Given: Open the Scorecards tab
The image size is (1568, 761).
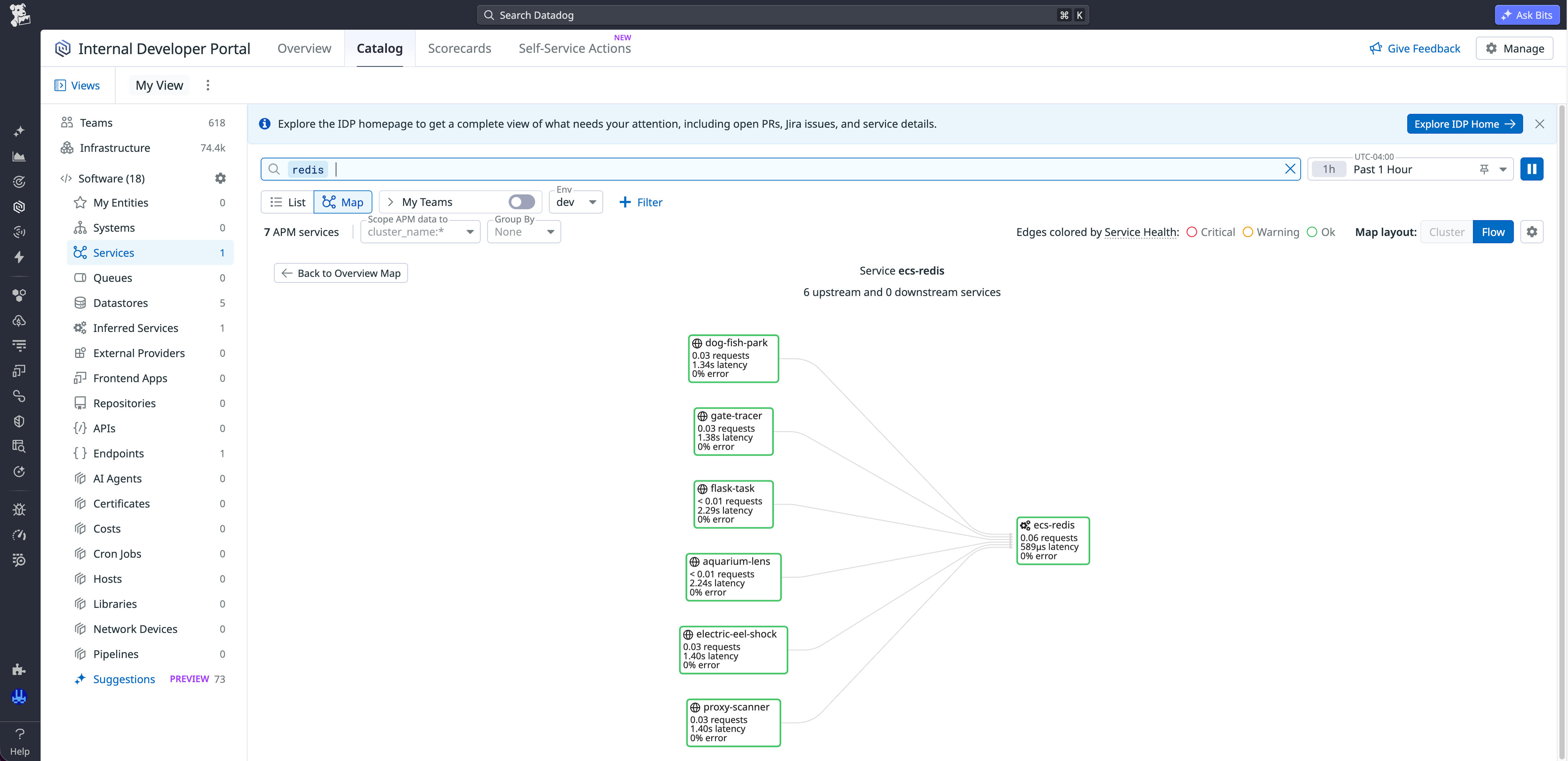Looking at the screenshot, I should [460, 48].
